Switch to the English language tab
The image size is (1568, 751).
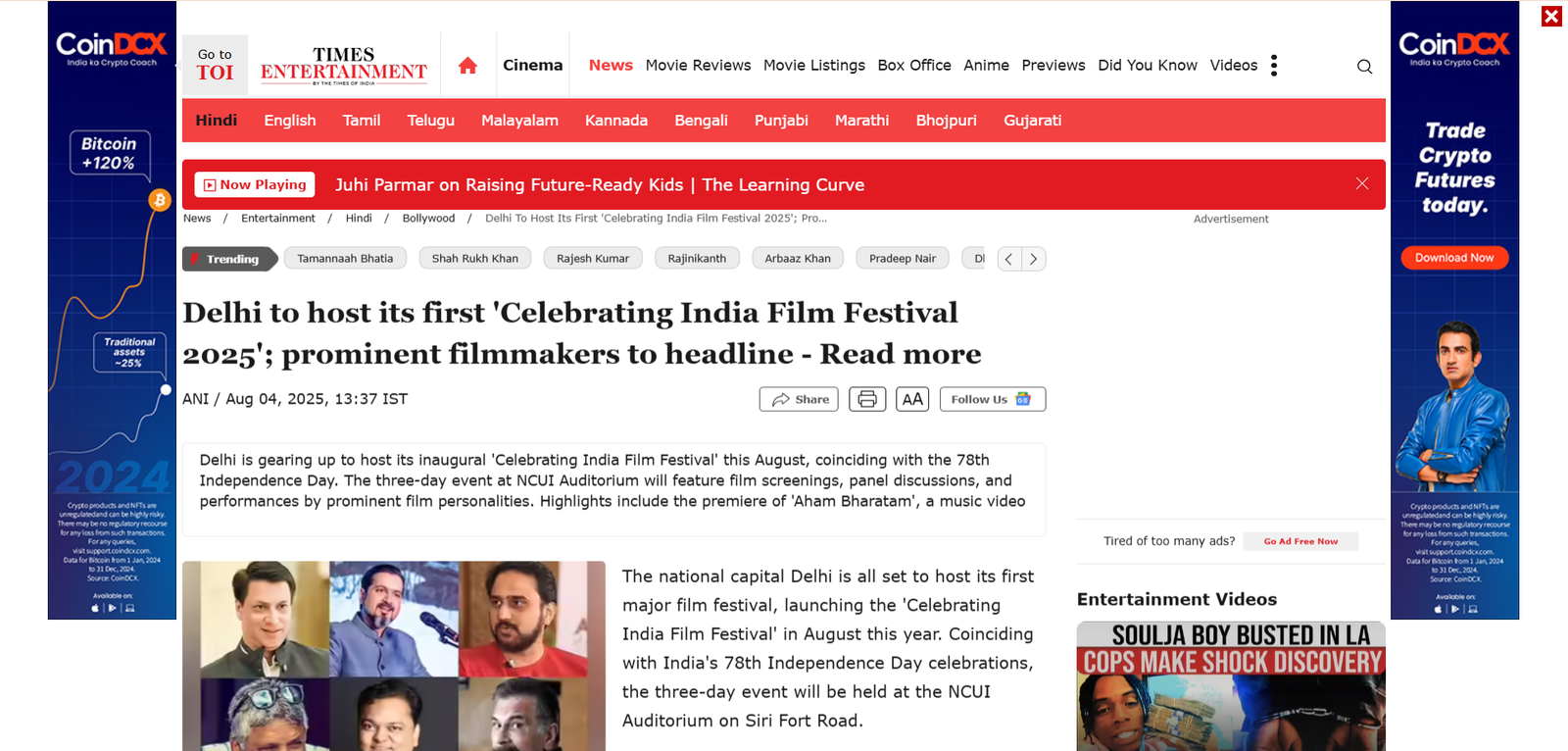[290, 121]
